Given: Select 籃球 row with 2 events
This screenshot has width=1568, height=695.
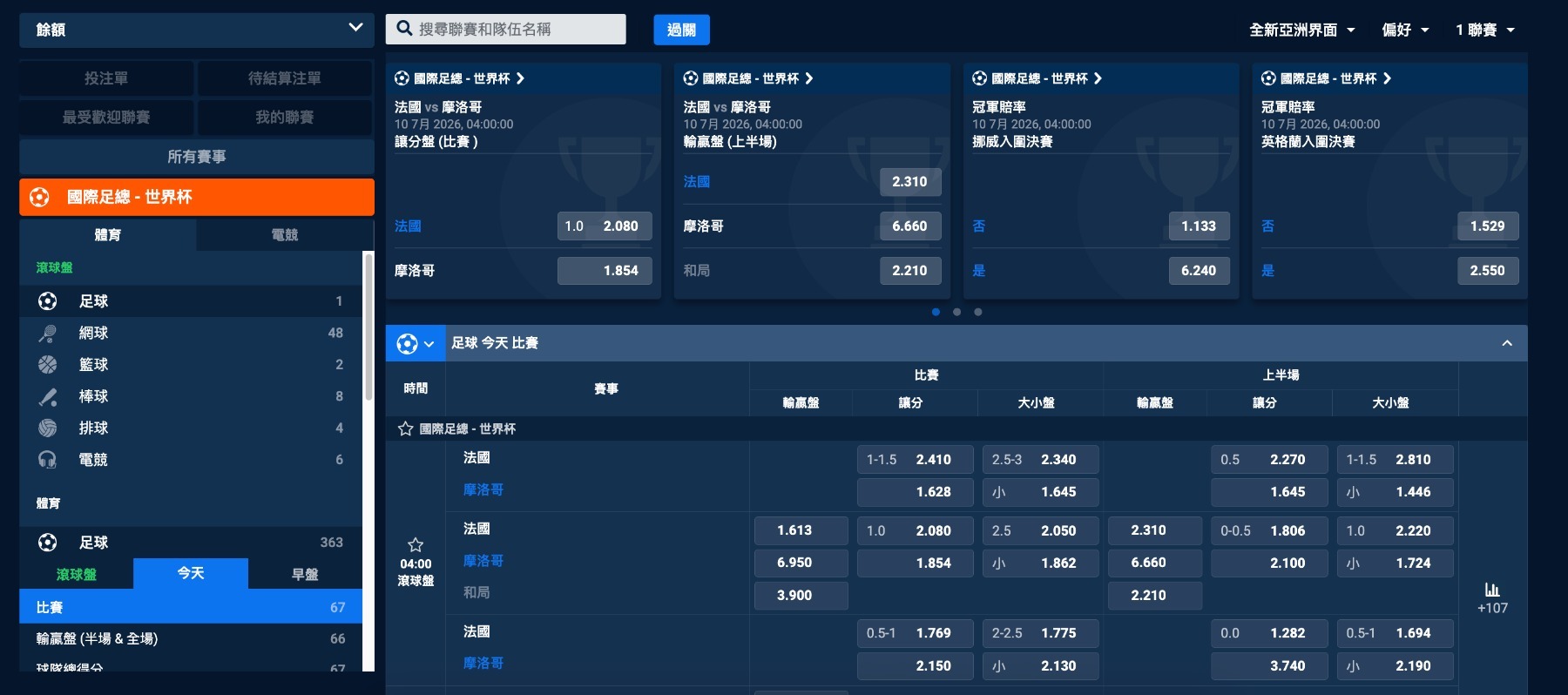Looking at the screenshot, I should tap(191, 365).
